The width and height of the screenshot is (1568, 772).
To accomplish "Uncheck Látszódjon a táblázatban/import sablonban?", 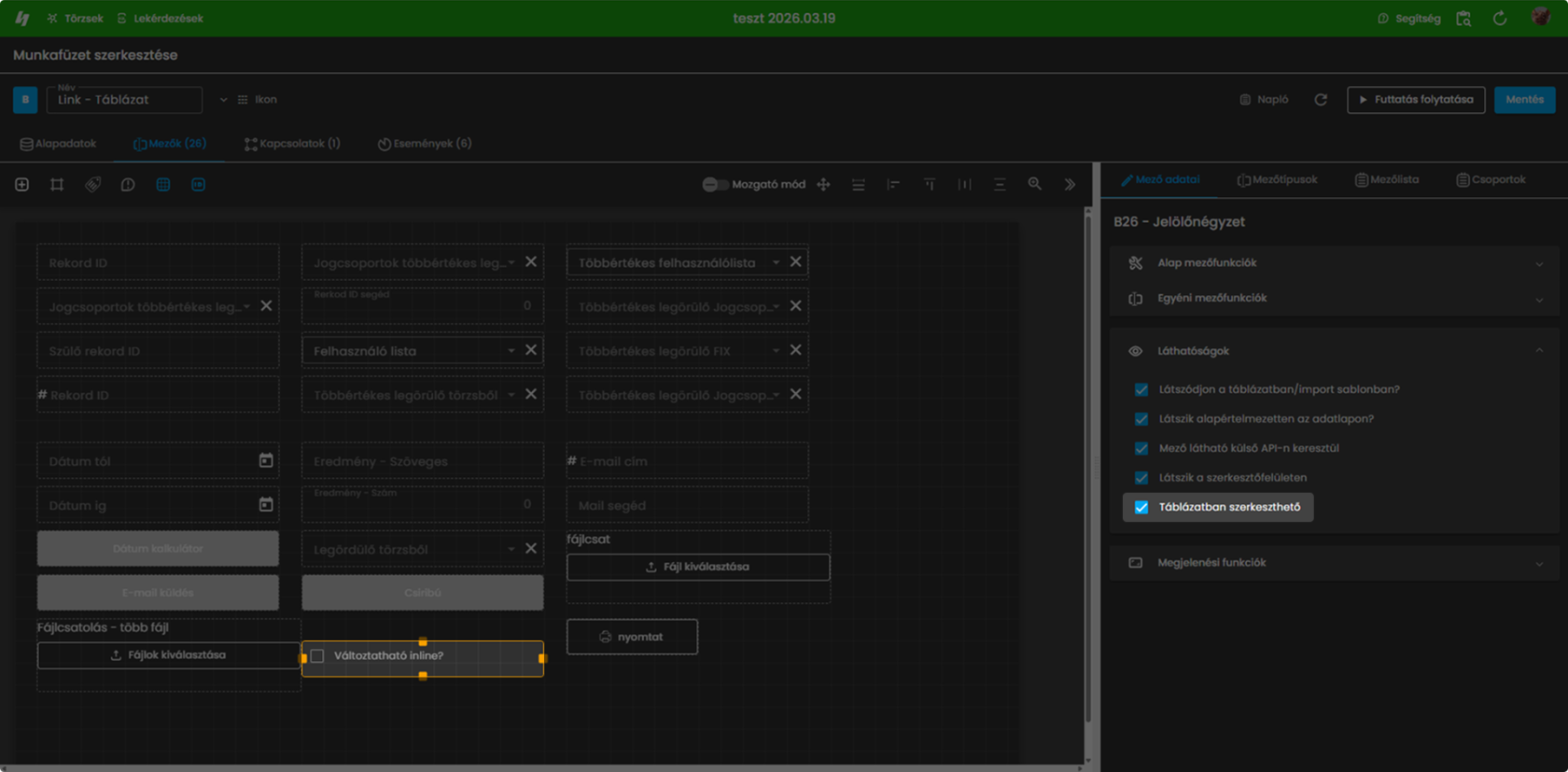I will point(1141,389).
